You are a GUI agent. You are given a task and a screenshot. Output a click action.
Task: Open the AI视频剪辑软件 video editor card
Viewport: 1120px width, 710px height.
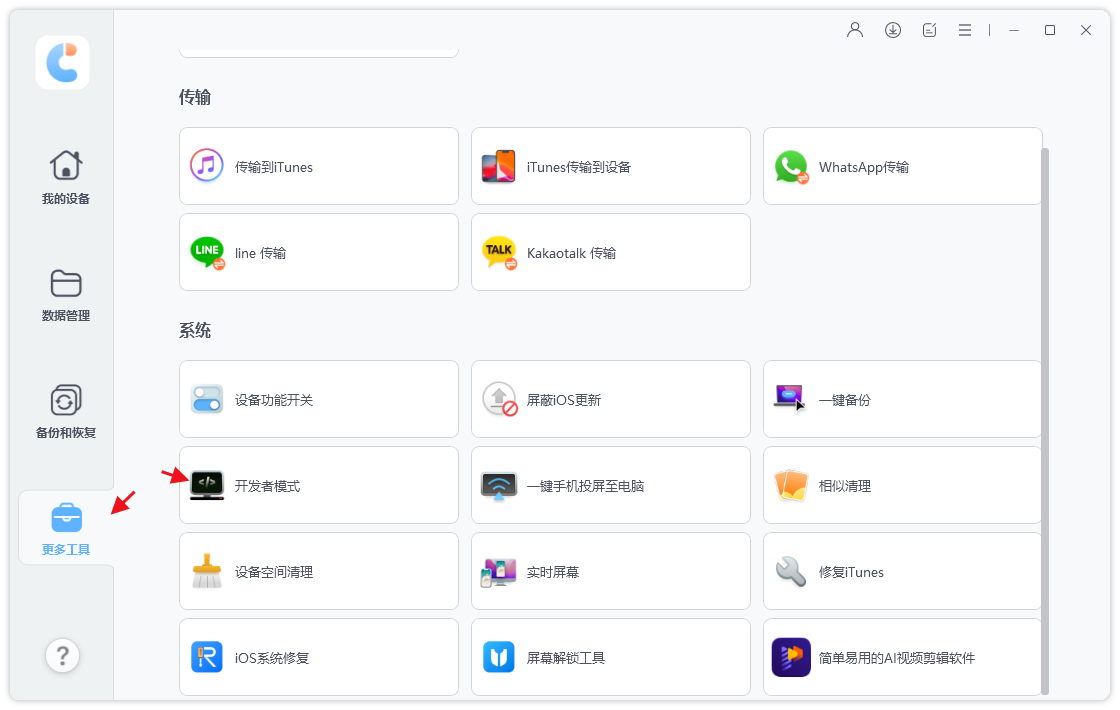(x=900, y=657)
